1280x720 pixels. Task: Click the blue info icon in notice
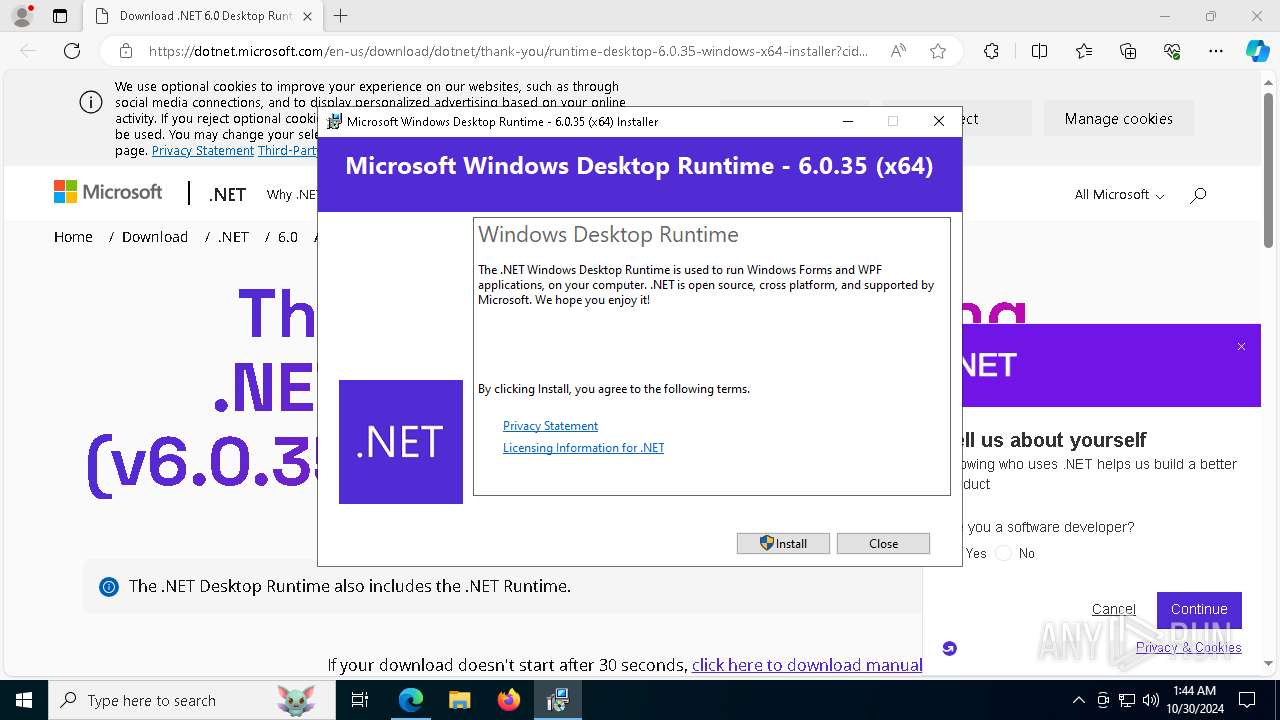109,587
